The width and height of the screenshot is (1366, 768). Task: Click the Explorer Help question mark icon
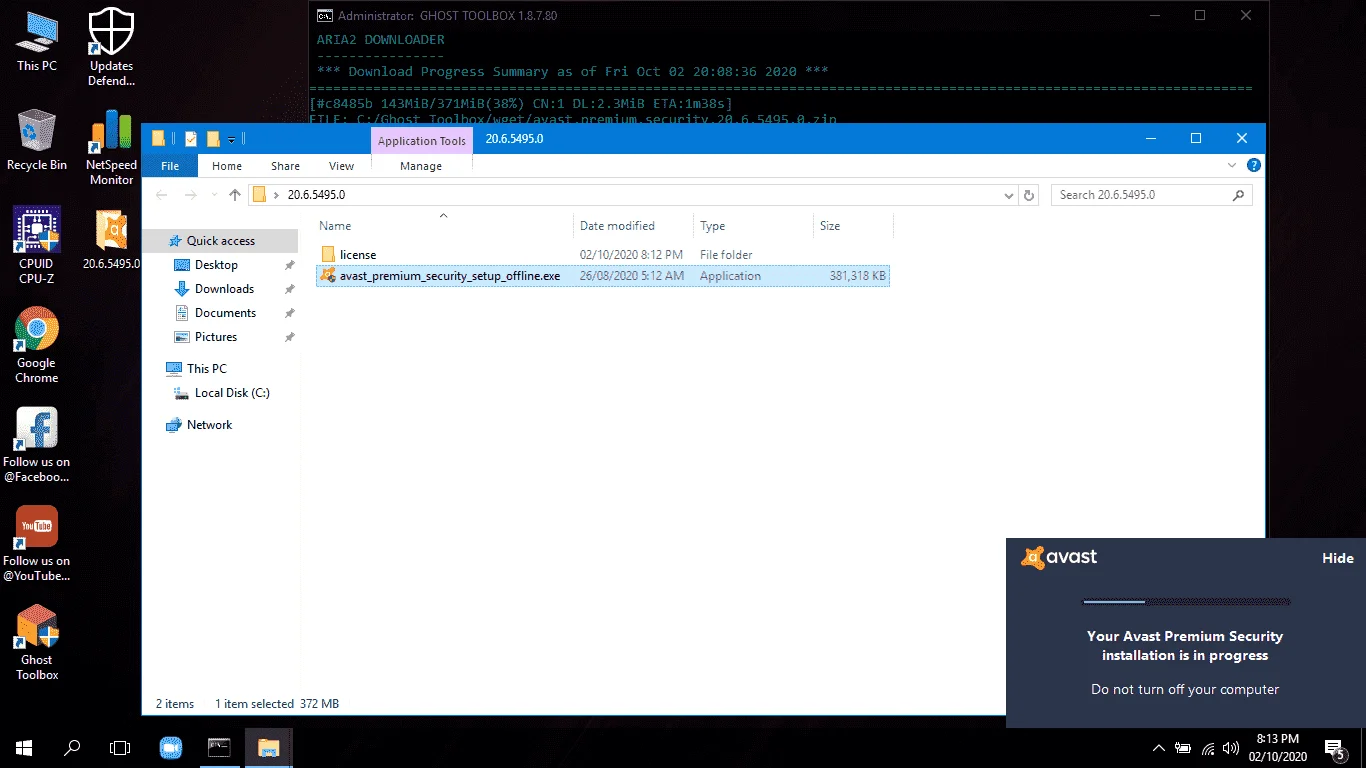(1254, 165)
